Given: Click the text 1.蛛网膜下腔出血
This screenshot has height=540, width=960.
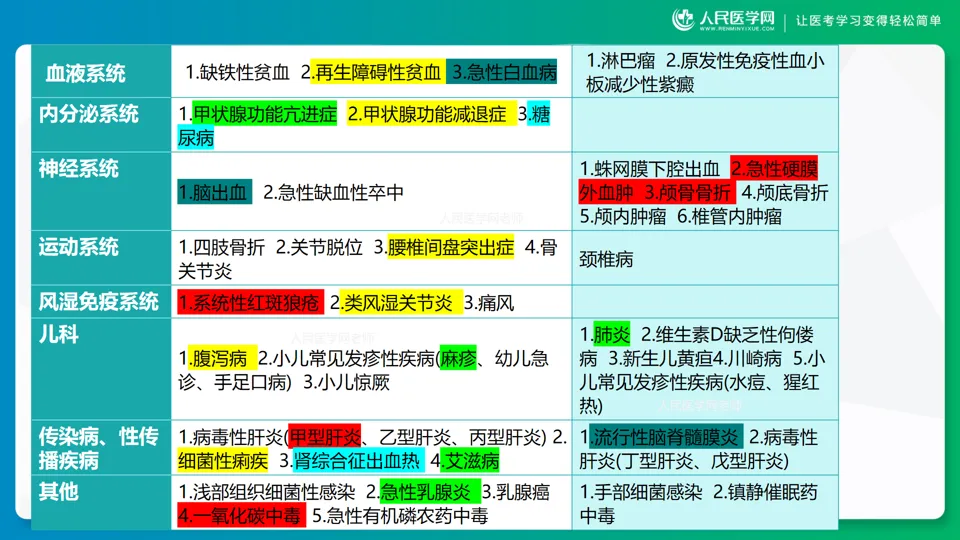Looking at the screenshot, I should coord(650,168).
